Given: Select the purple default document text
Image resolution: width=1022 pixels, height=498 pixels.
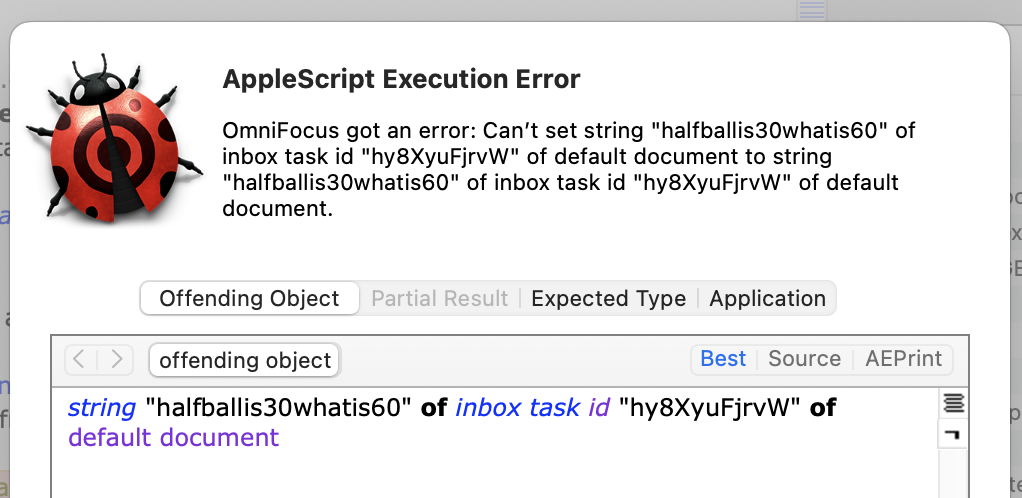Looking at the screenshot, I should (173, 437).
